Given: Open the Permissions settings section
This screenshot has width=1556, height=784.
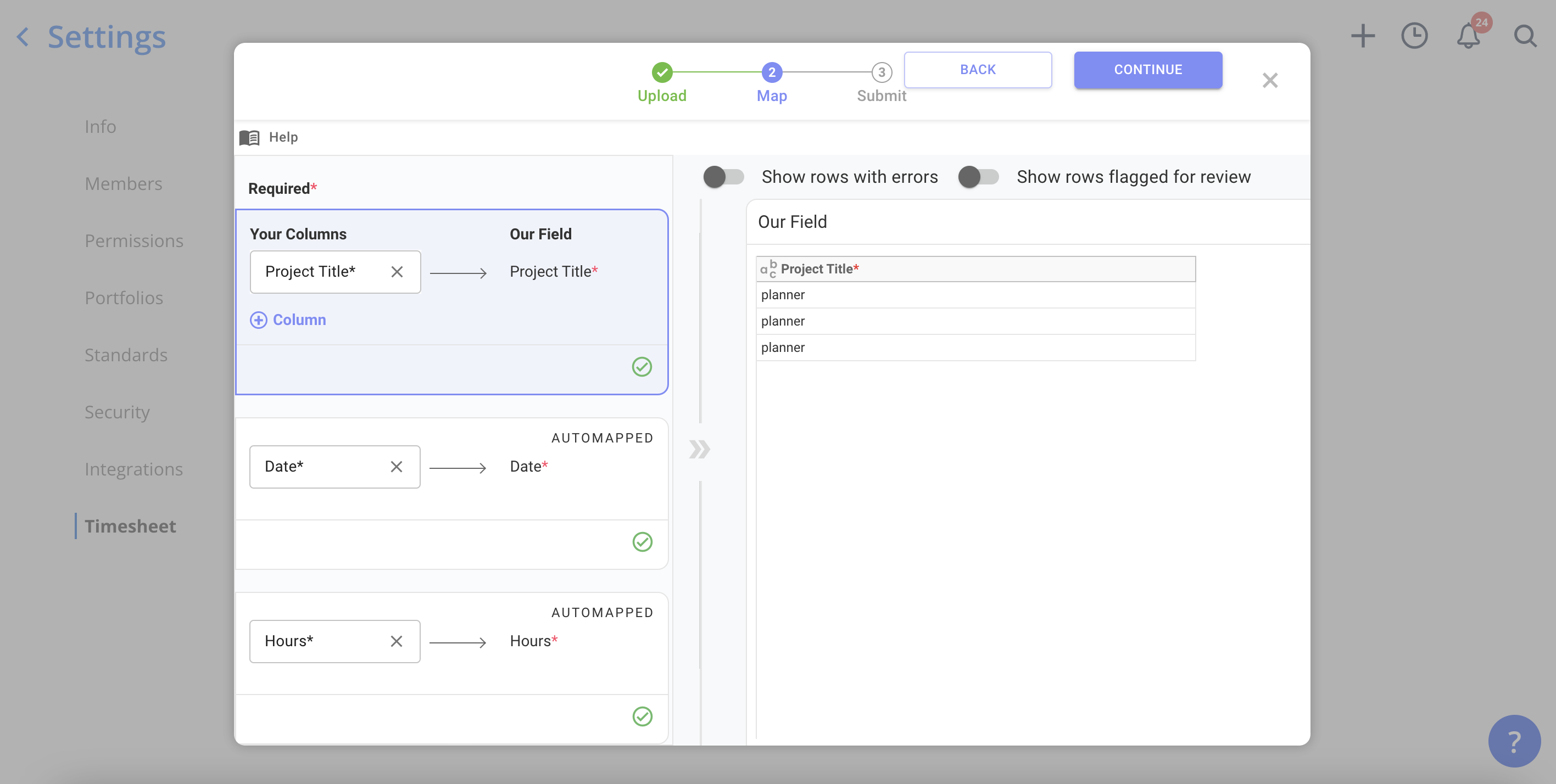Looking at the screenshot, I should pos(133,240).
